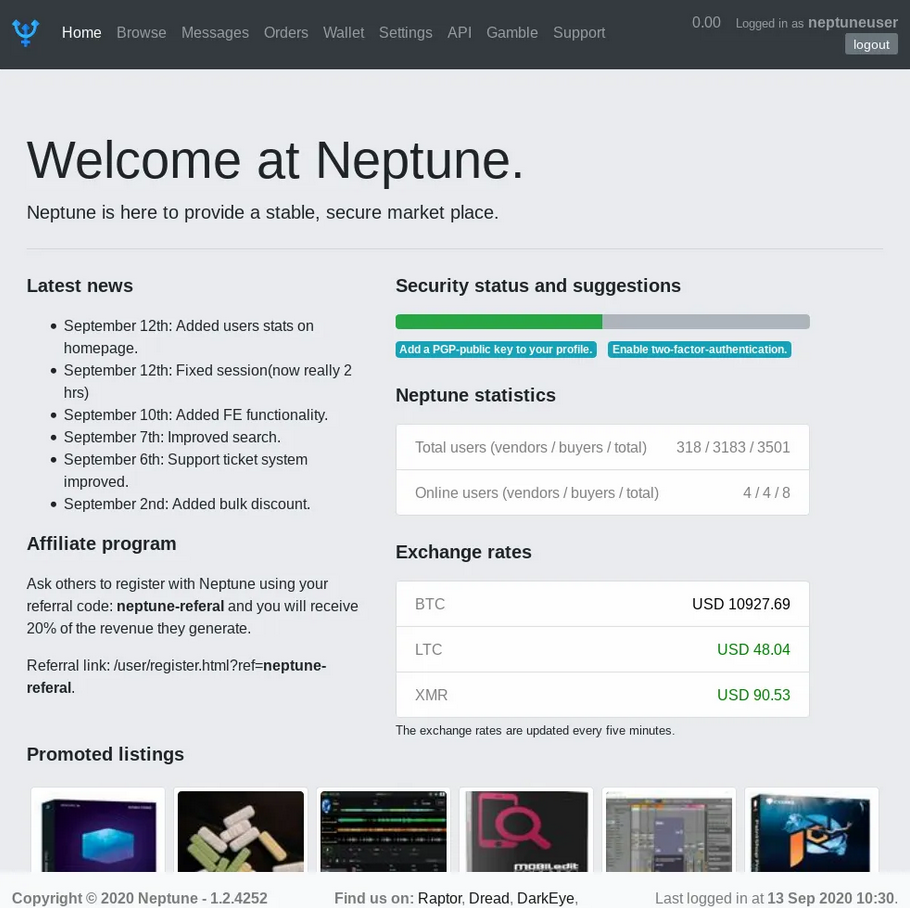
Task: Open the Raptor link in the footer
Action: tap(440, 898)
